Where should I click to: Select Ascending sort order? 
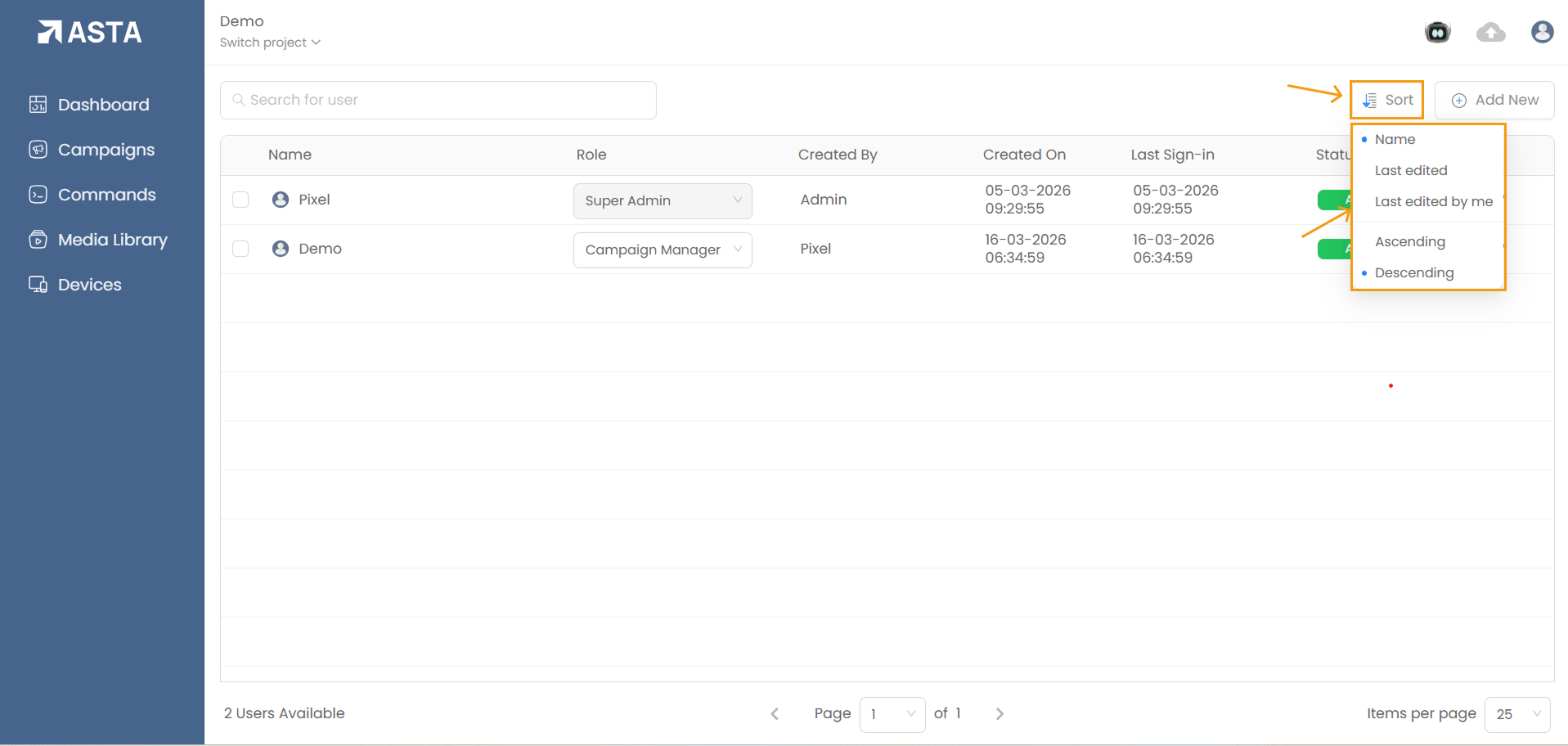click(x=1409, y=241)
